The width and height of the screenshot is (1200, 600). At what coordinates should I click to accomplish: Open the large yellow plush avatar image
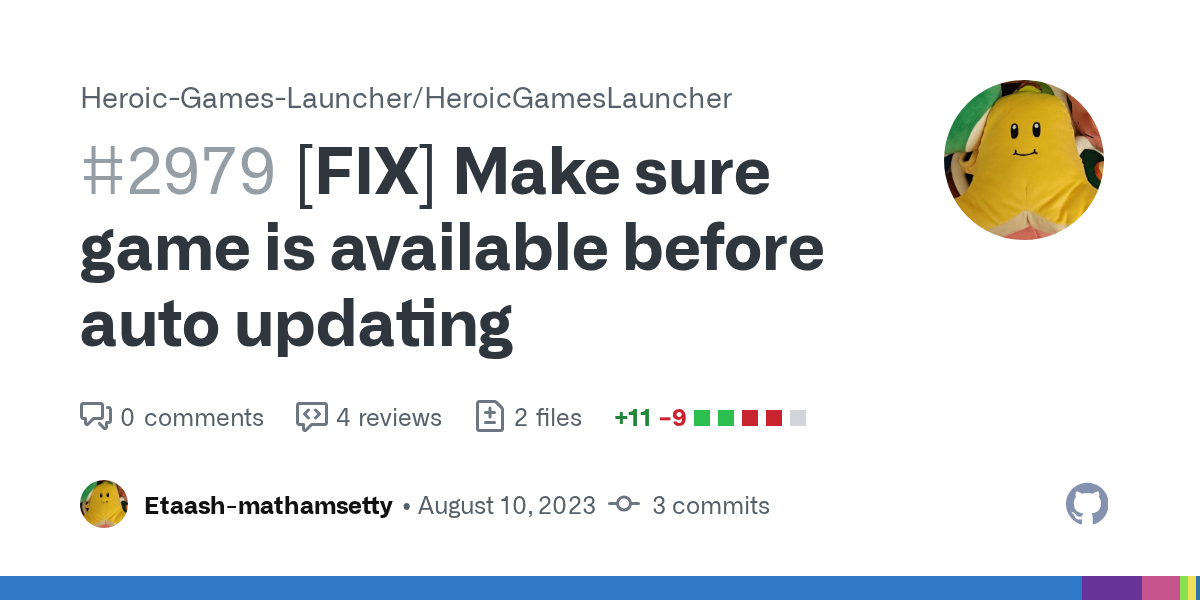coord(1024,161)
